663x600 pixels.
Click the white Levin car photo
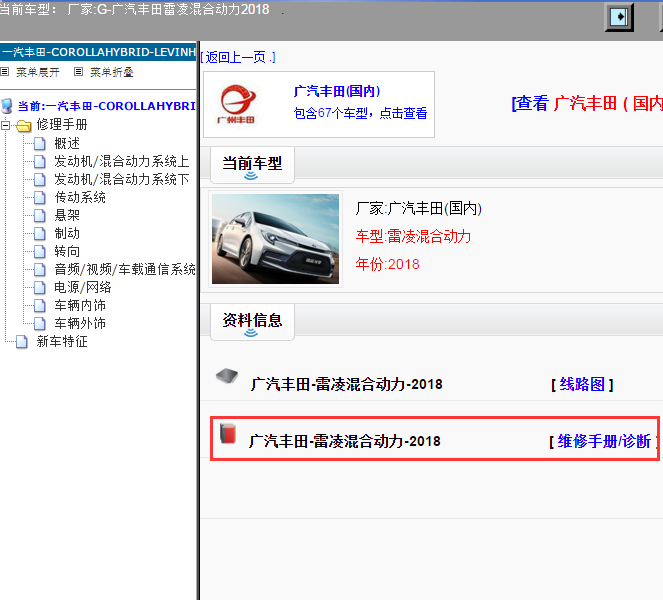(x=275, y=239)
